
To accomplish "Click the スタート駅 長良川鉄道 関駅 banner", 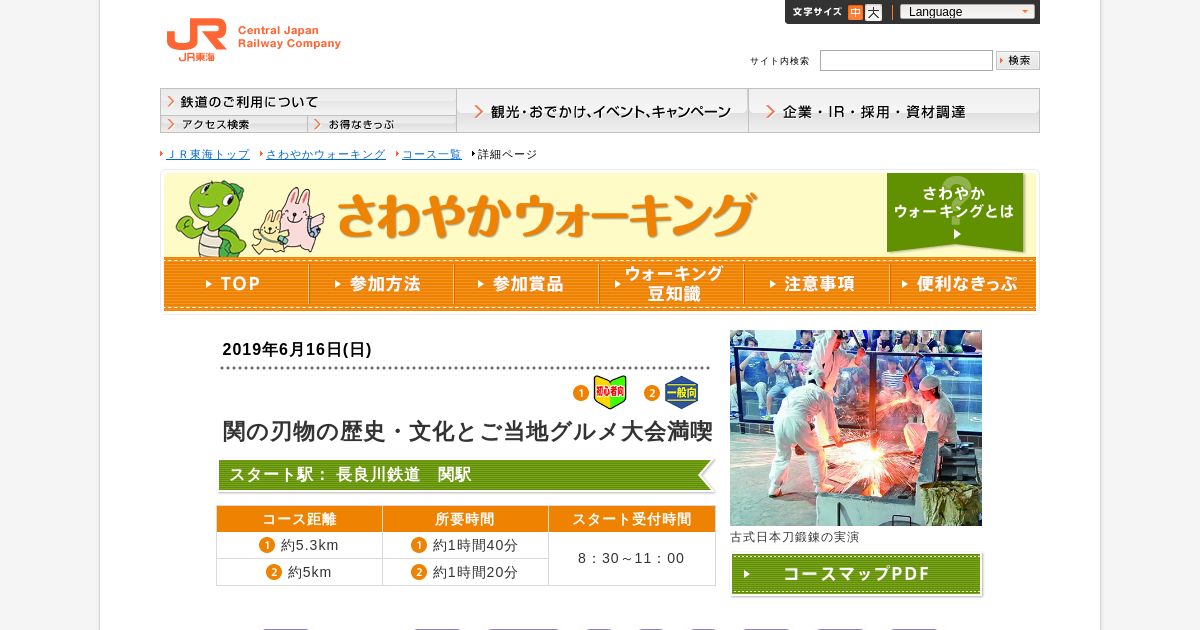I will pos(466,475).
